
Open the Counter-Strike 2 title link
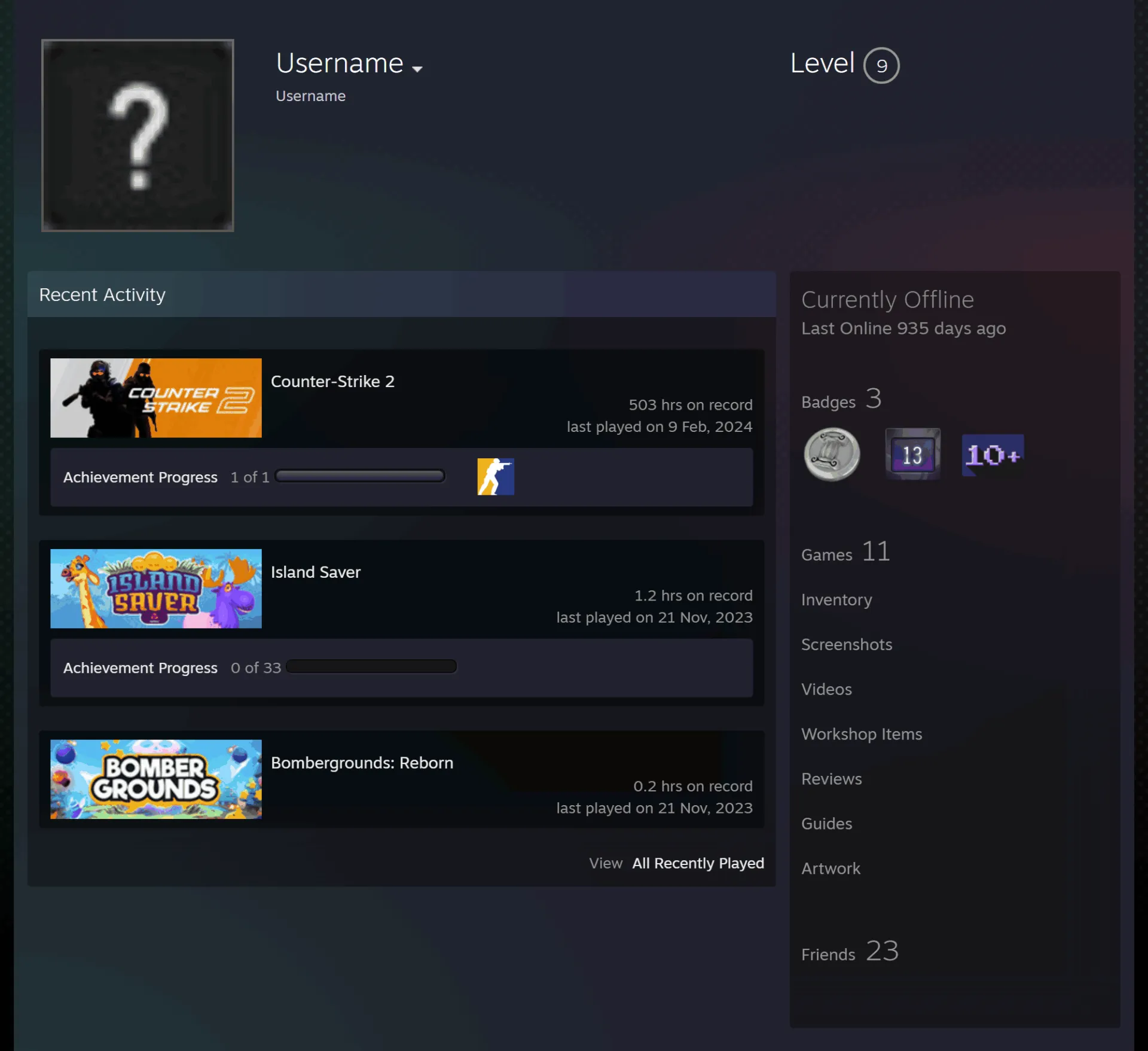pos(332,381)
